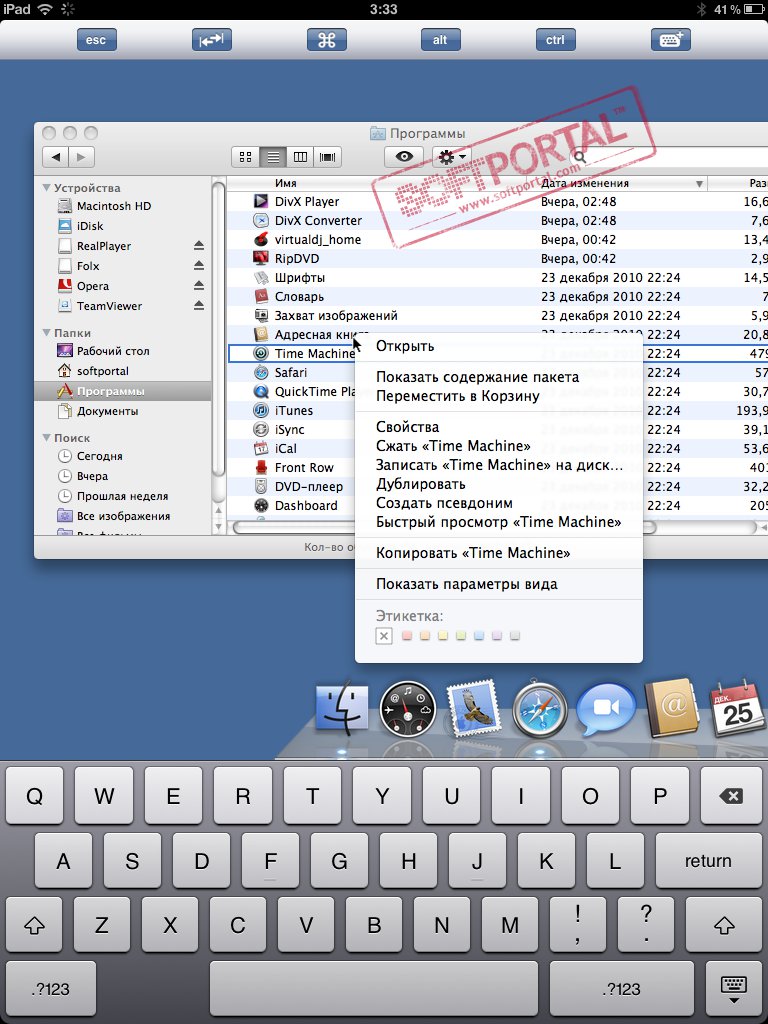Screen dimensions: 768x1024
Task: Select Переместить в Корзину menu item
Action: (499, 396)
